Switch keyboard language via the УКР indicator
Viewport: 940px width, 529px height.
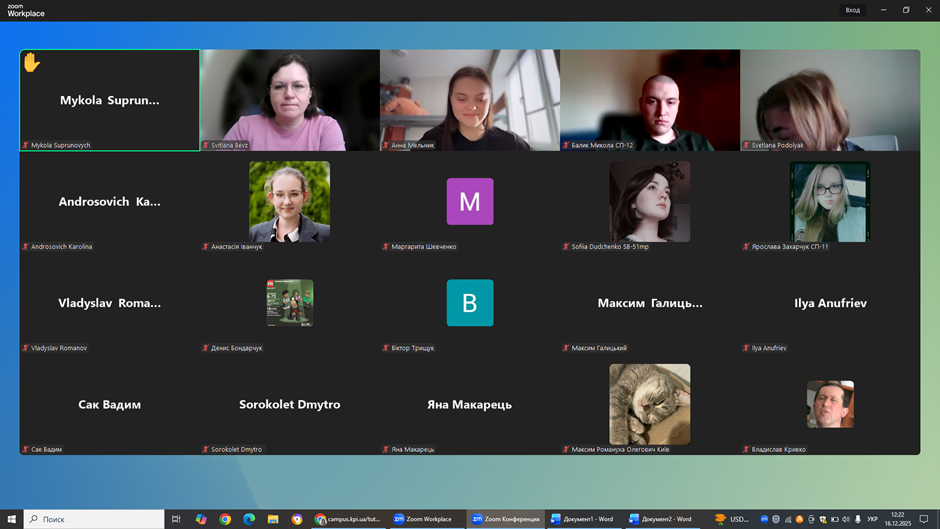click(x=872, y=519)
